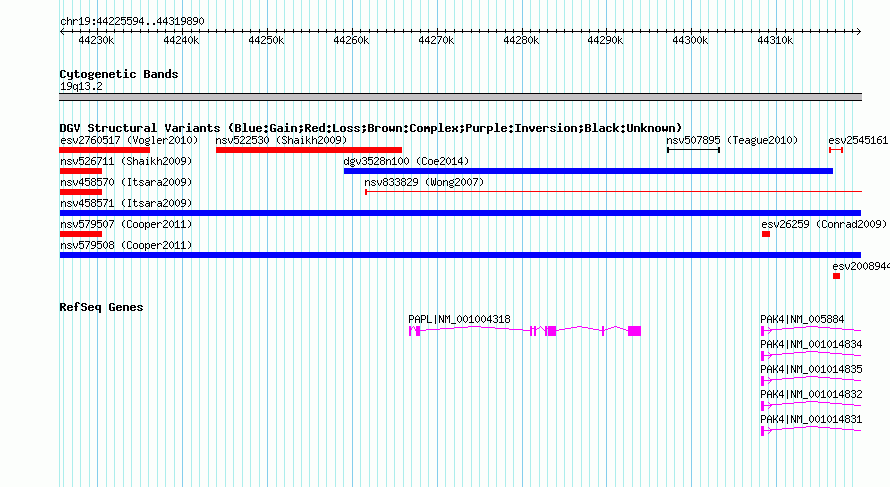Select the esv2545161 red variant marker
Viewport: 890px width, 487px height.
point(836,150)
